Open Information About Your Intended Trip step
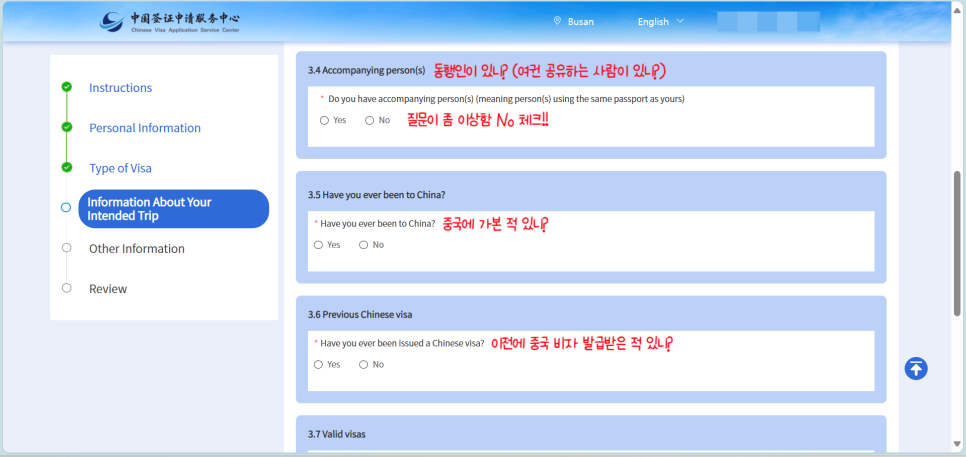Image resolution: width=966 pixels, height=457 pixels. tap(174, 209)
